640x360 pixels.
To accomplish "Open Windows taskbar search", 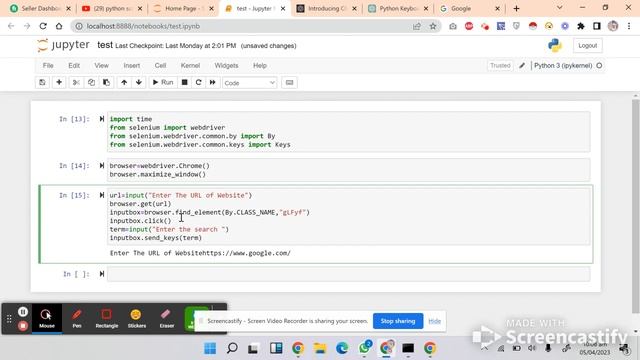I will (232, 348).
